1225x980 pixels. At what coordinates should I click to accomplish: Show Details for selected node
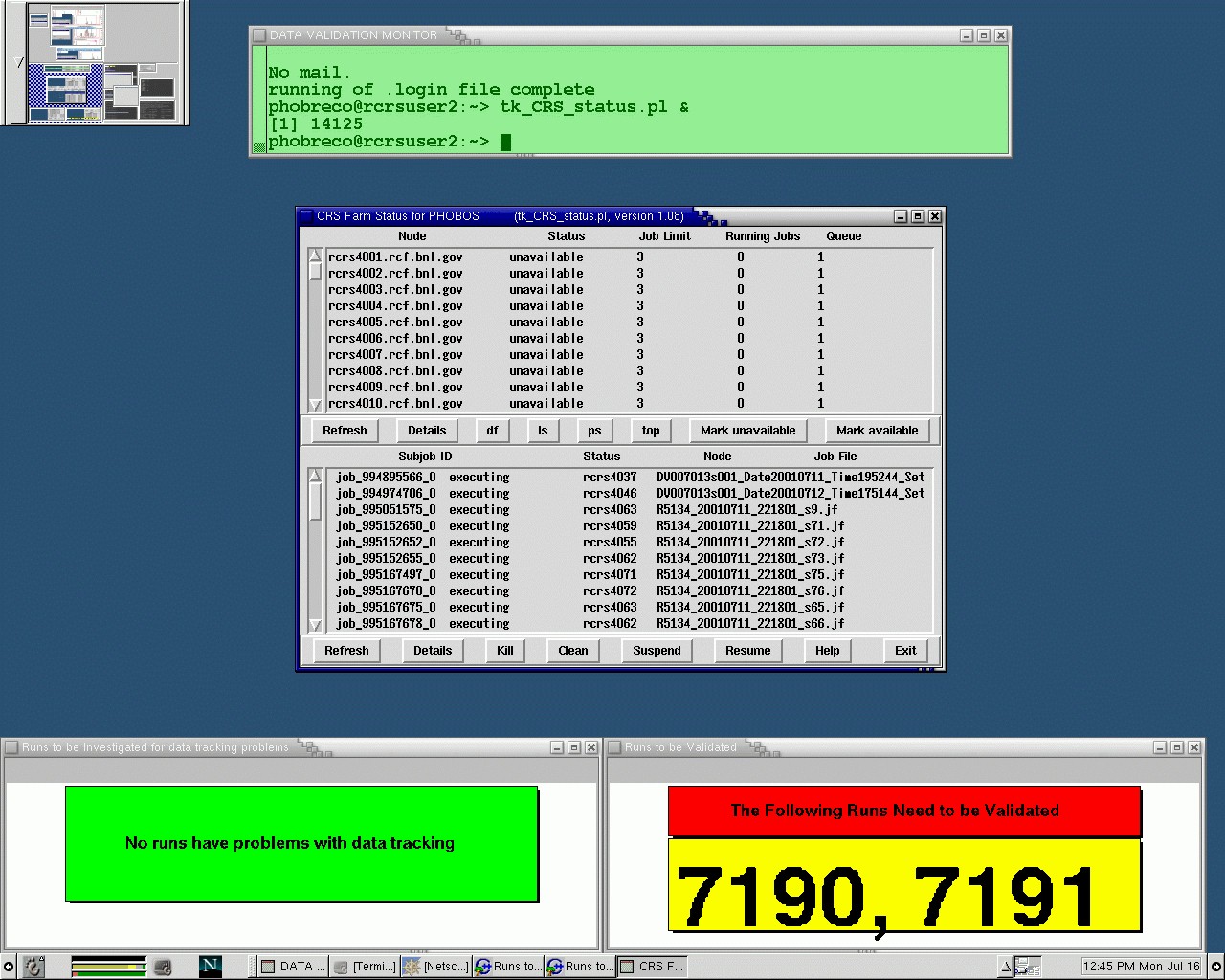[427, 431]
